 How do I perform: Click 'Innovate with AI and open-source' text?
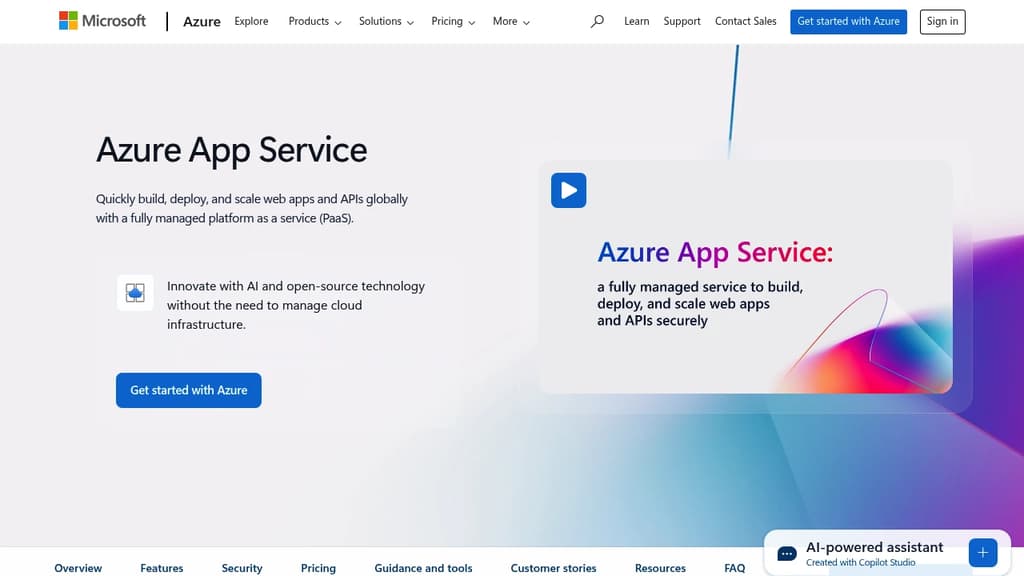pos(296,305)
